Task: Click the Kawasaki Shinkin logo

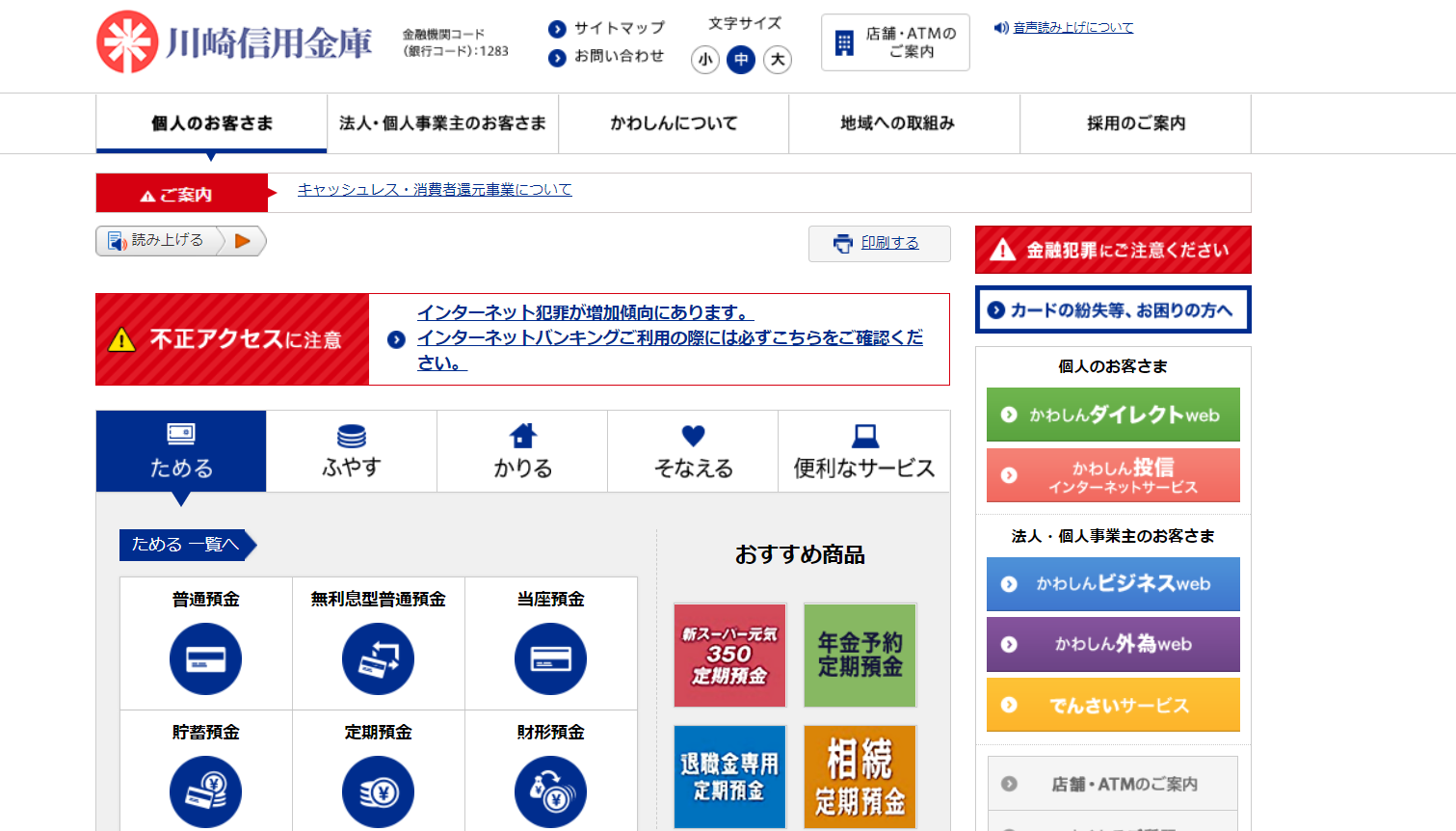Action: [234, 42]
